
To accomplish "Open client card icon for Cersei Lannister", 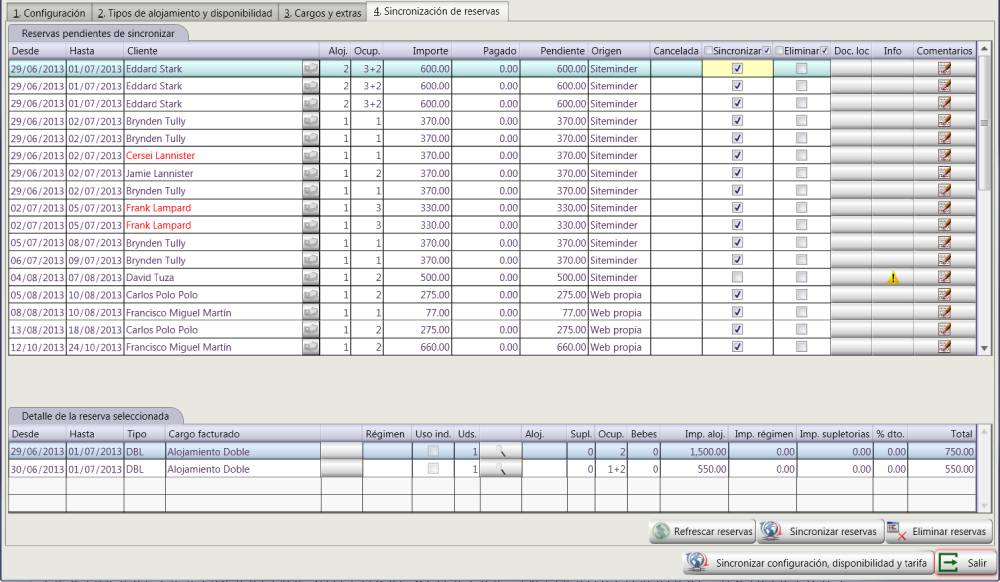I will (311, 156).
